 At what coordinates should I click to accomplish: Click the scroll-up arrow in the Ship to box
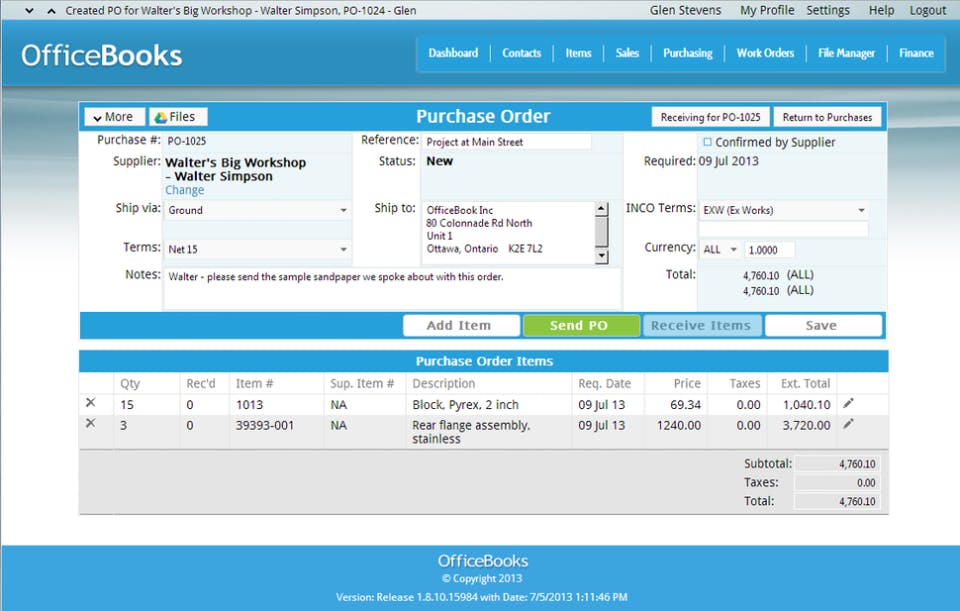[x=602, y=208]
